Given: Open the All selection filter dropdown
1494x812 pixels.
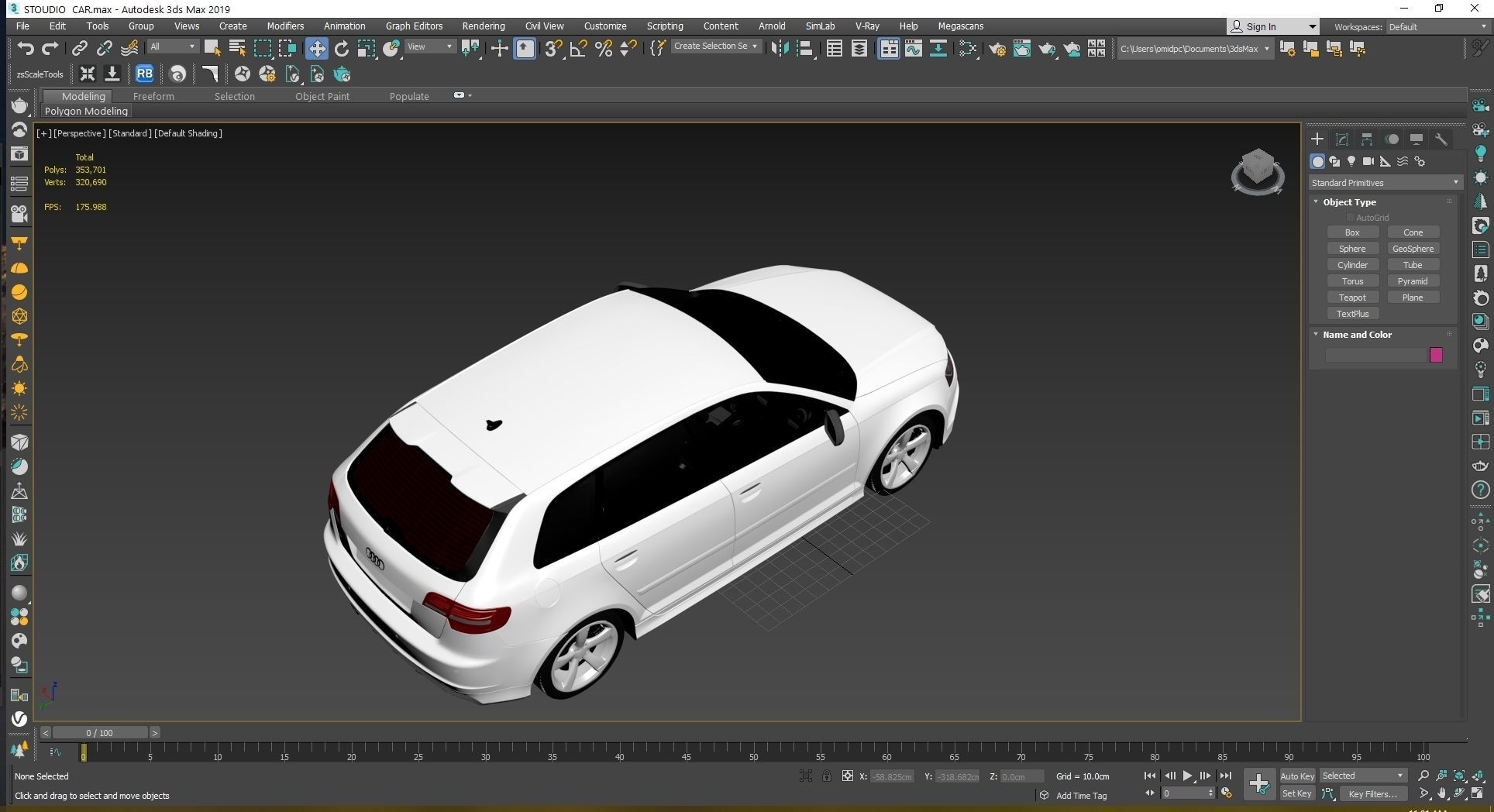Looking at the screenshot, I should [173, 47].
